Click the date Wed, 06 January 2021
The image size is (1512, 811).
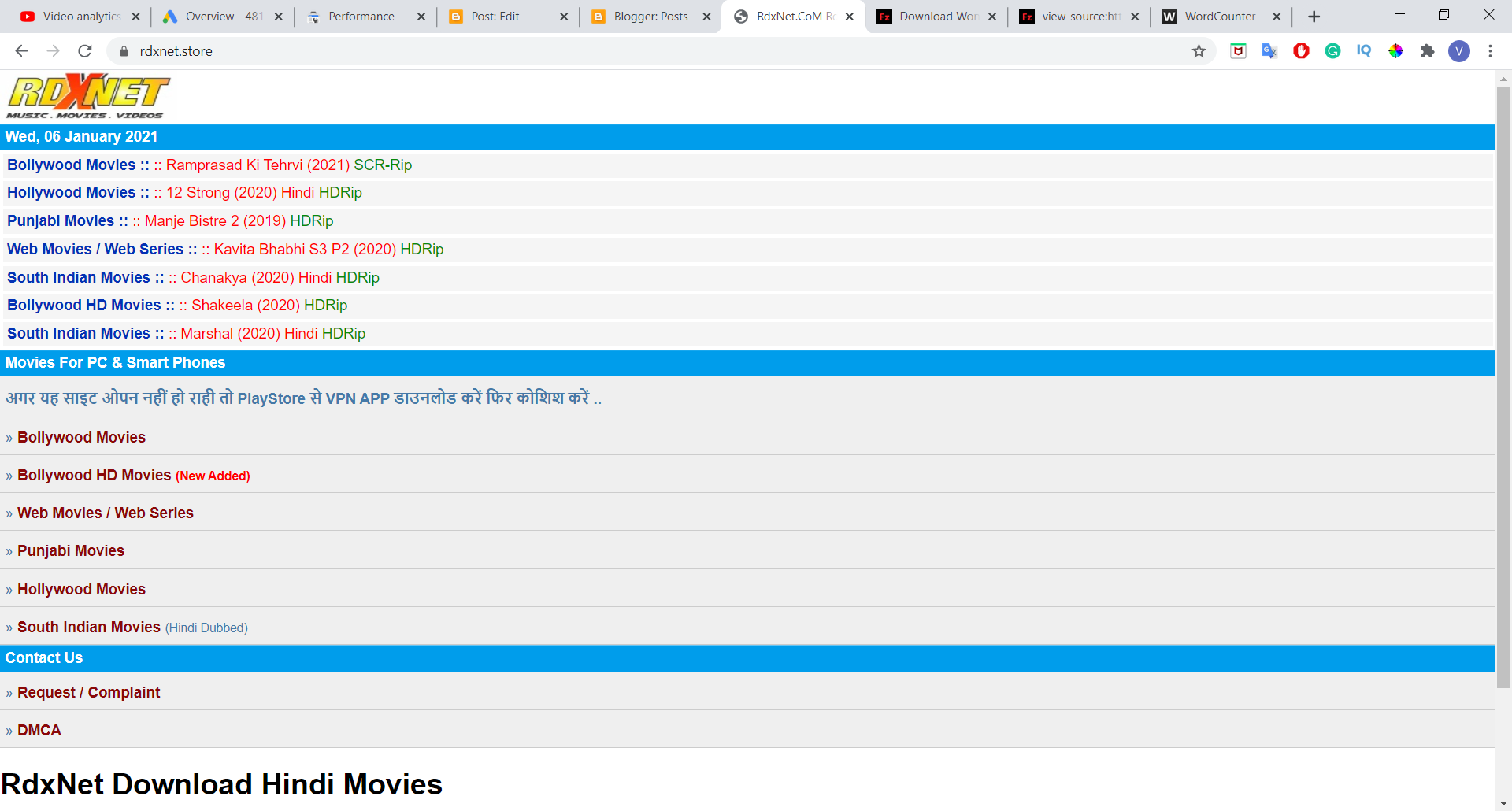coord(81,136)
